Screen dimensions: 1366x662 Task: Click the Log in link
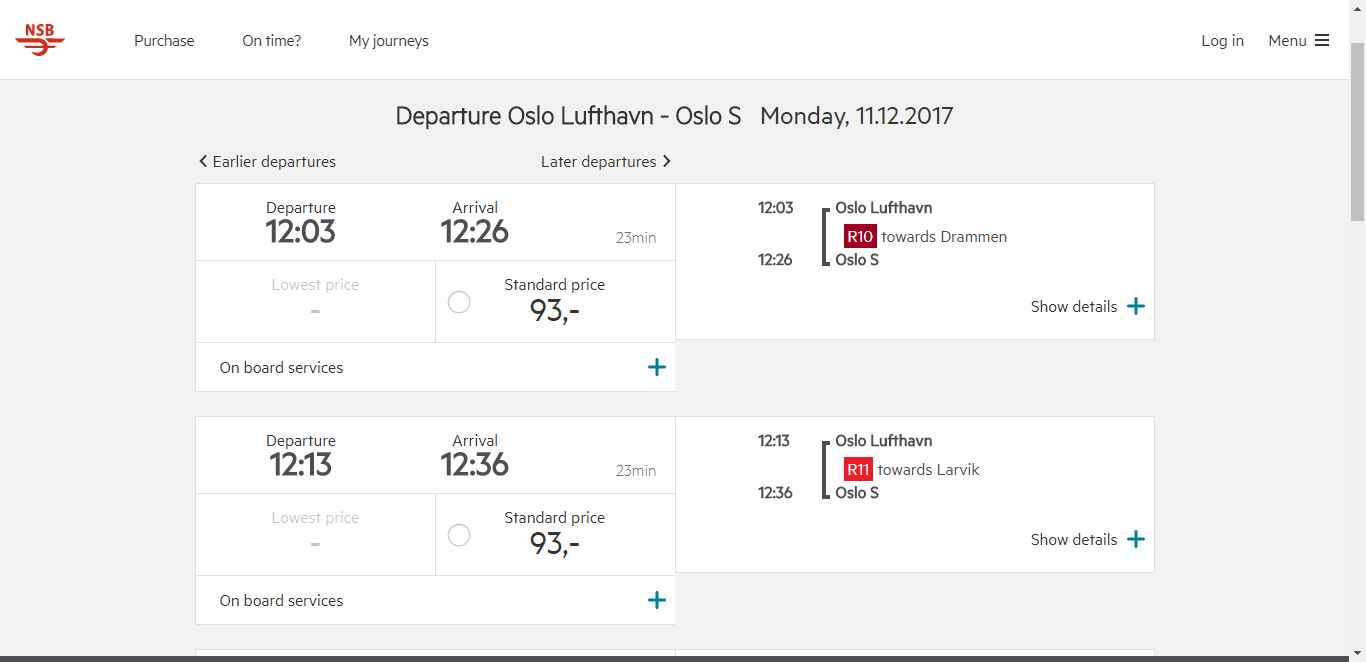pos(1222,41)
